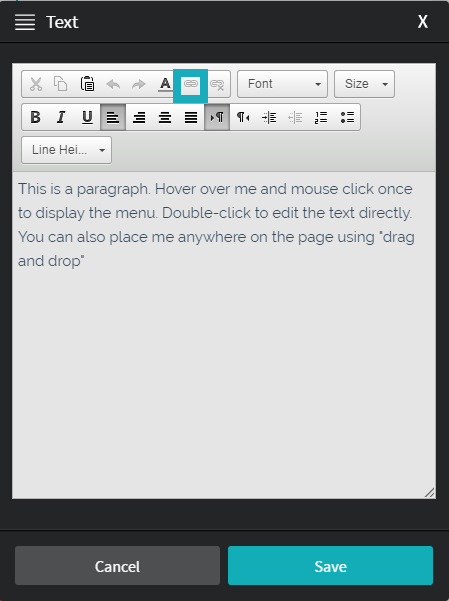Open the hamburger menu beside Text
The height and width of the screenshot is (601, 449).
(25, 22)
